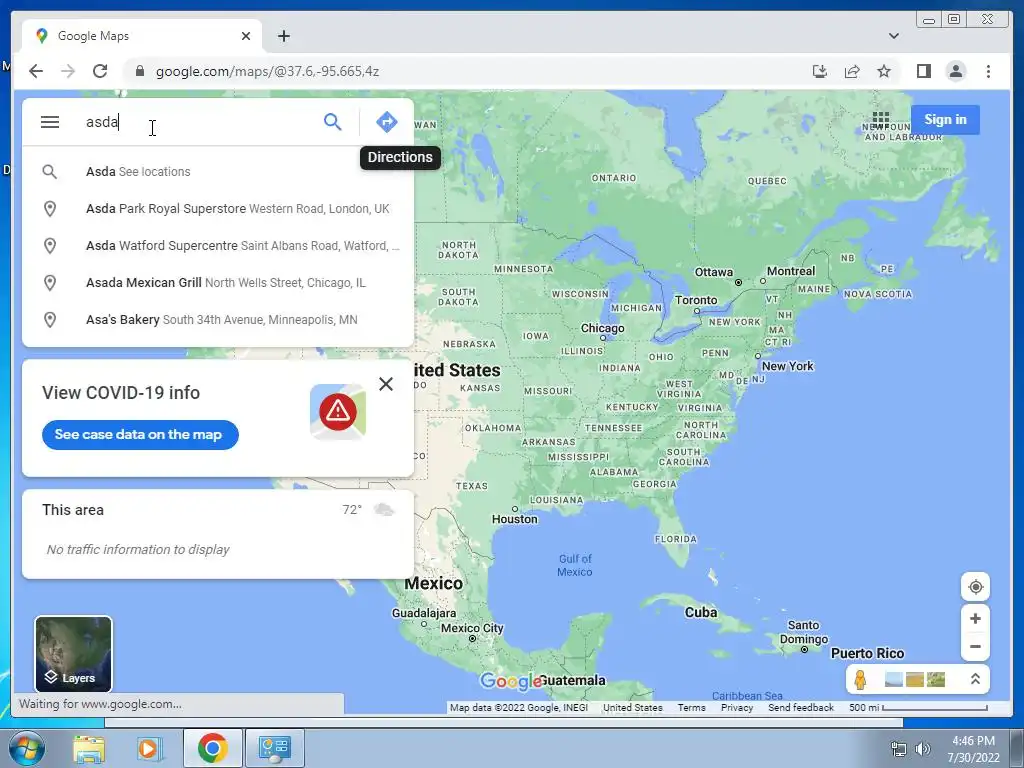Launch Windows Media Player from taskbar

coord(149,748)
